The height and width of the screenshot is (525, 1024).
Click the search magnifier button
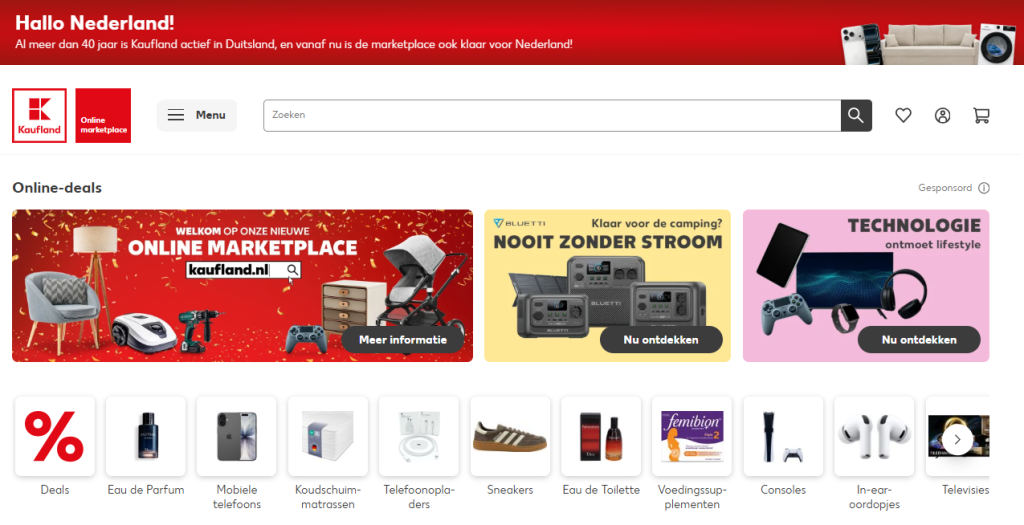tap(856, 116)
